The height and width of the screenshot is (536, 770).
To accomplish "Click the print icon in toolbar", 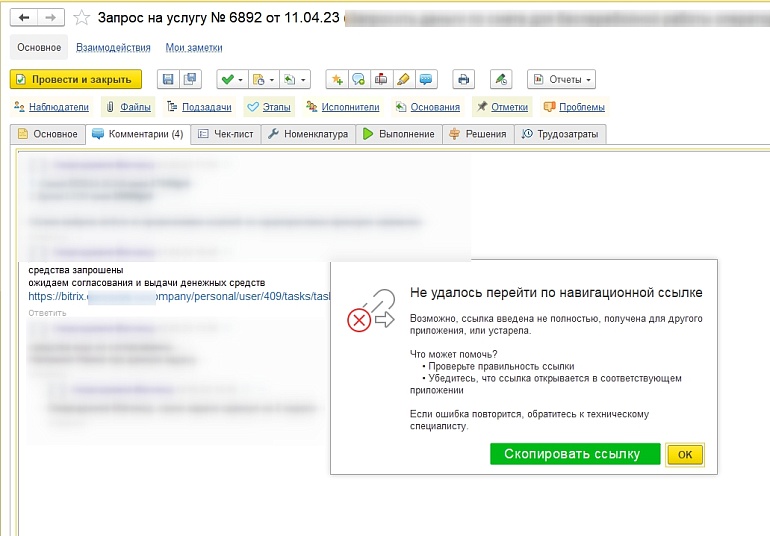I will click(462, 79).
